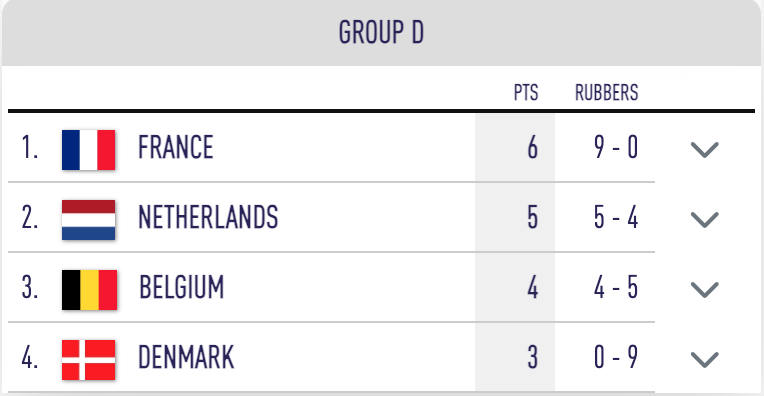Click the RUBBERS column header

[x=607, y=93]
